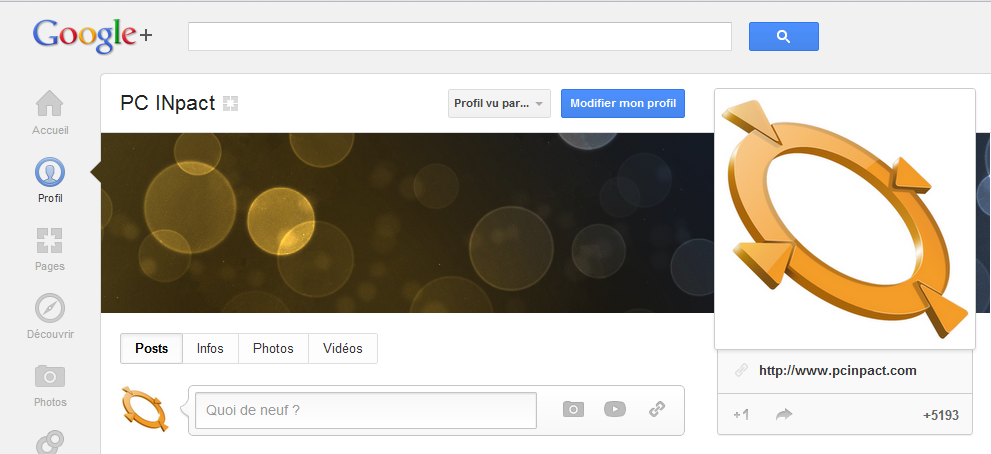Click the blue search magnifier button
Image resolution: width=991 pixels, height=454 pixels.
tap(783, 37)
